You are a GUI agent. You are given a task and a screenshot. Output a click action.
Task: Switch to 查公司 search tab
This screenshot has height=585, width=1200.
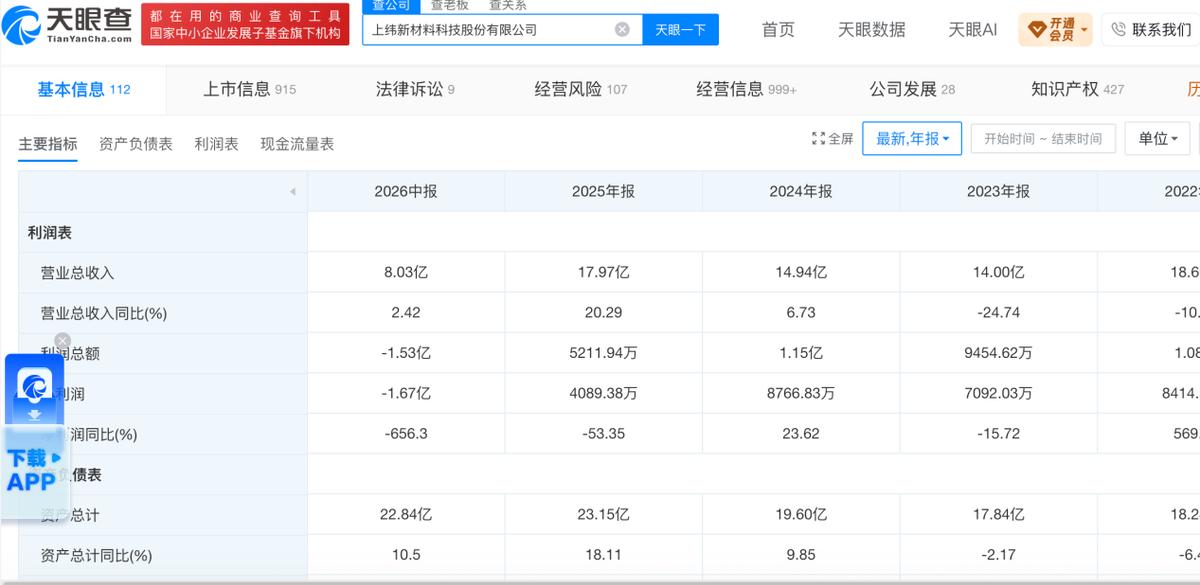click(x=390, y=5)
